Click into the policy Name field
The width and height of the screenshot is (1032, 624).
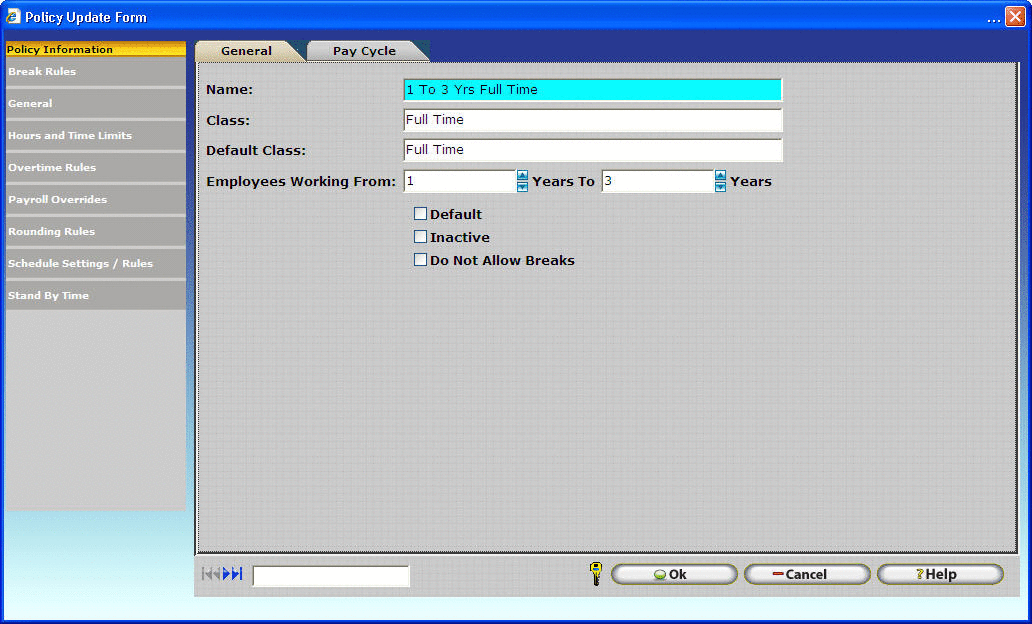click(592, 90)
